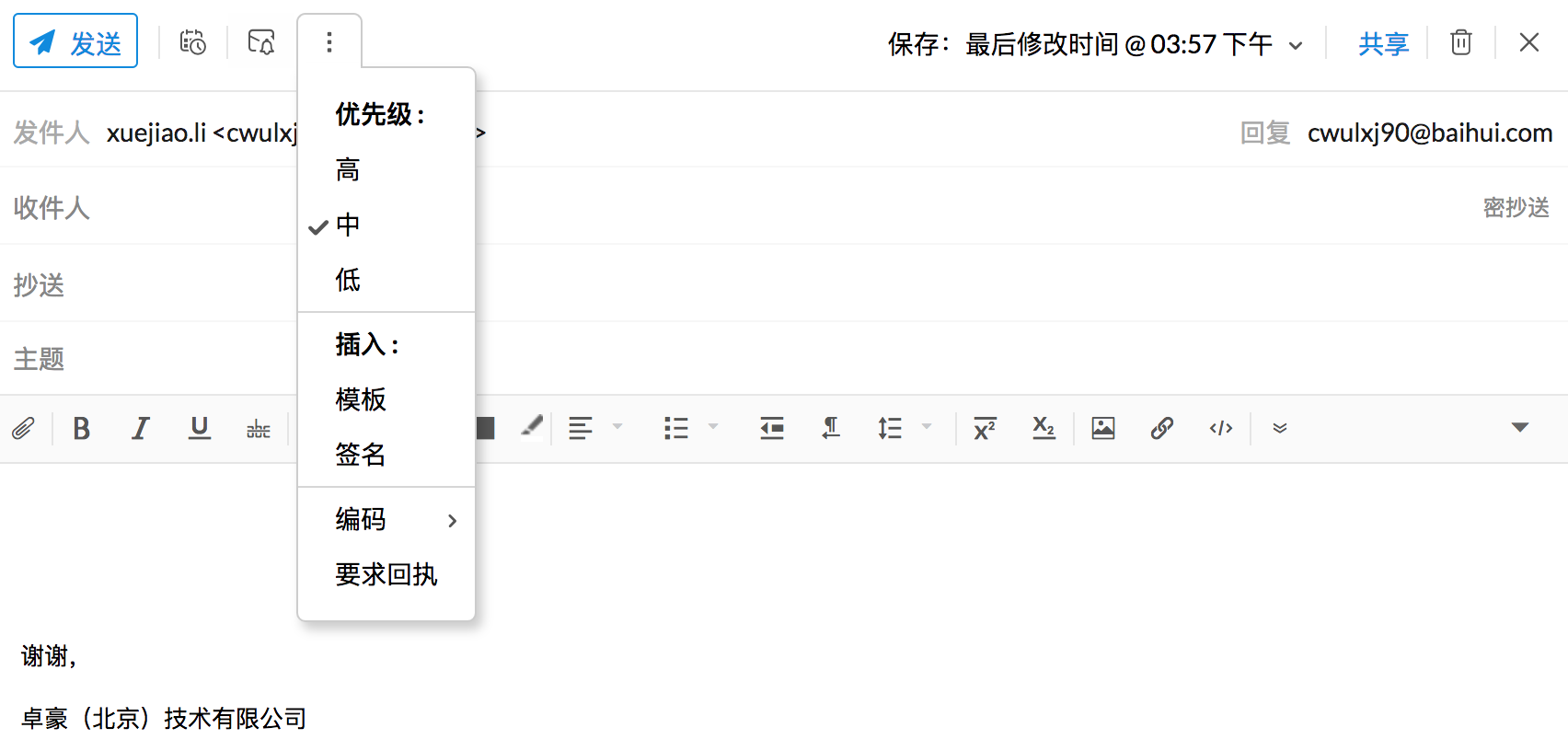Viewport: 1568px width, 751px height.
Task: Toggle bold formatting
Action: click(x=81, y=428)
